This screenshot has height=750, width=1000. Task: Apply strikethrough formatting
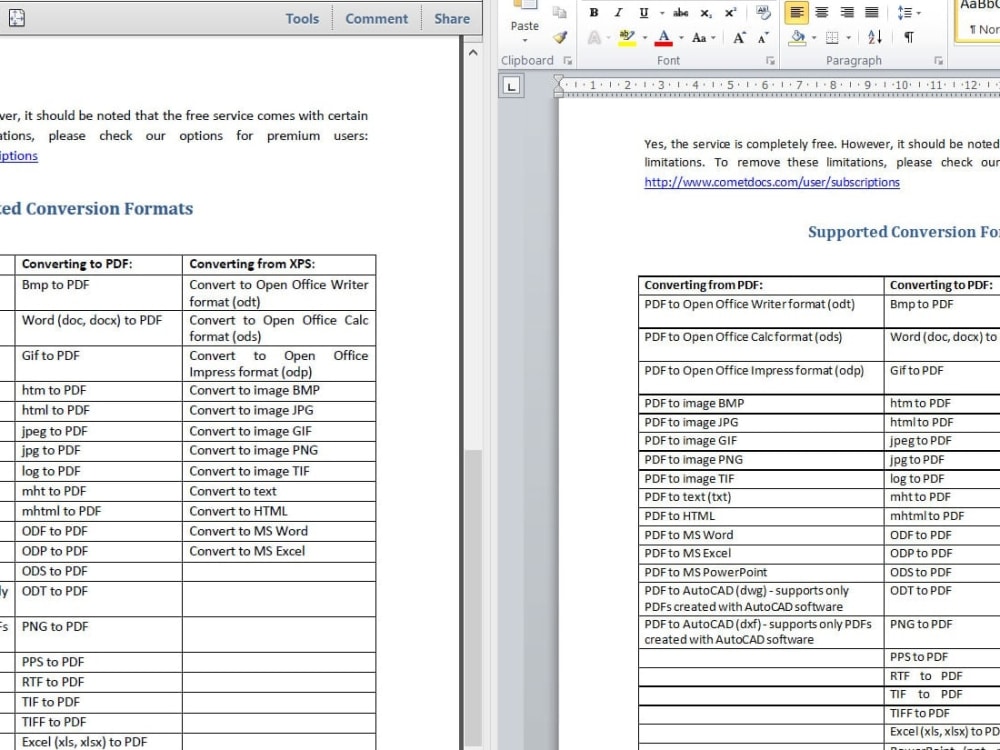coord(680,13)
